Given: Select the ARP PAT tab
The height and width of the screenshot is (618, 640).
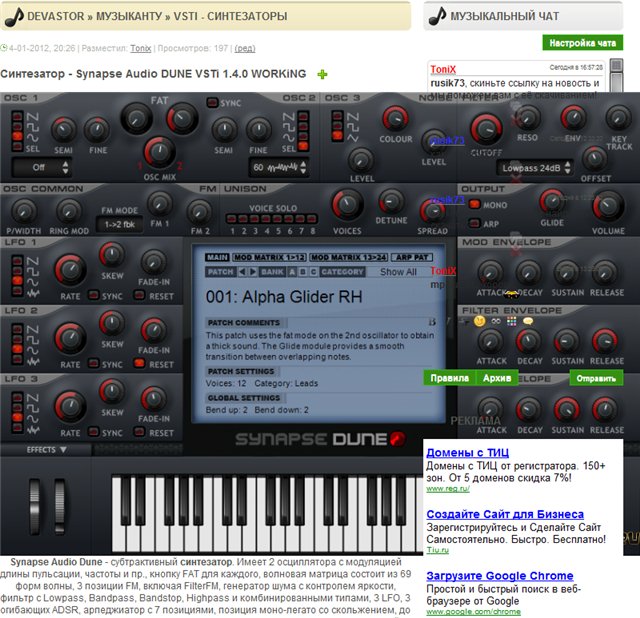Looking at the screenshot, I should pyautogui.click(x=411, y=257).
